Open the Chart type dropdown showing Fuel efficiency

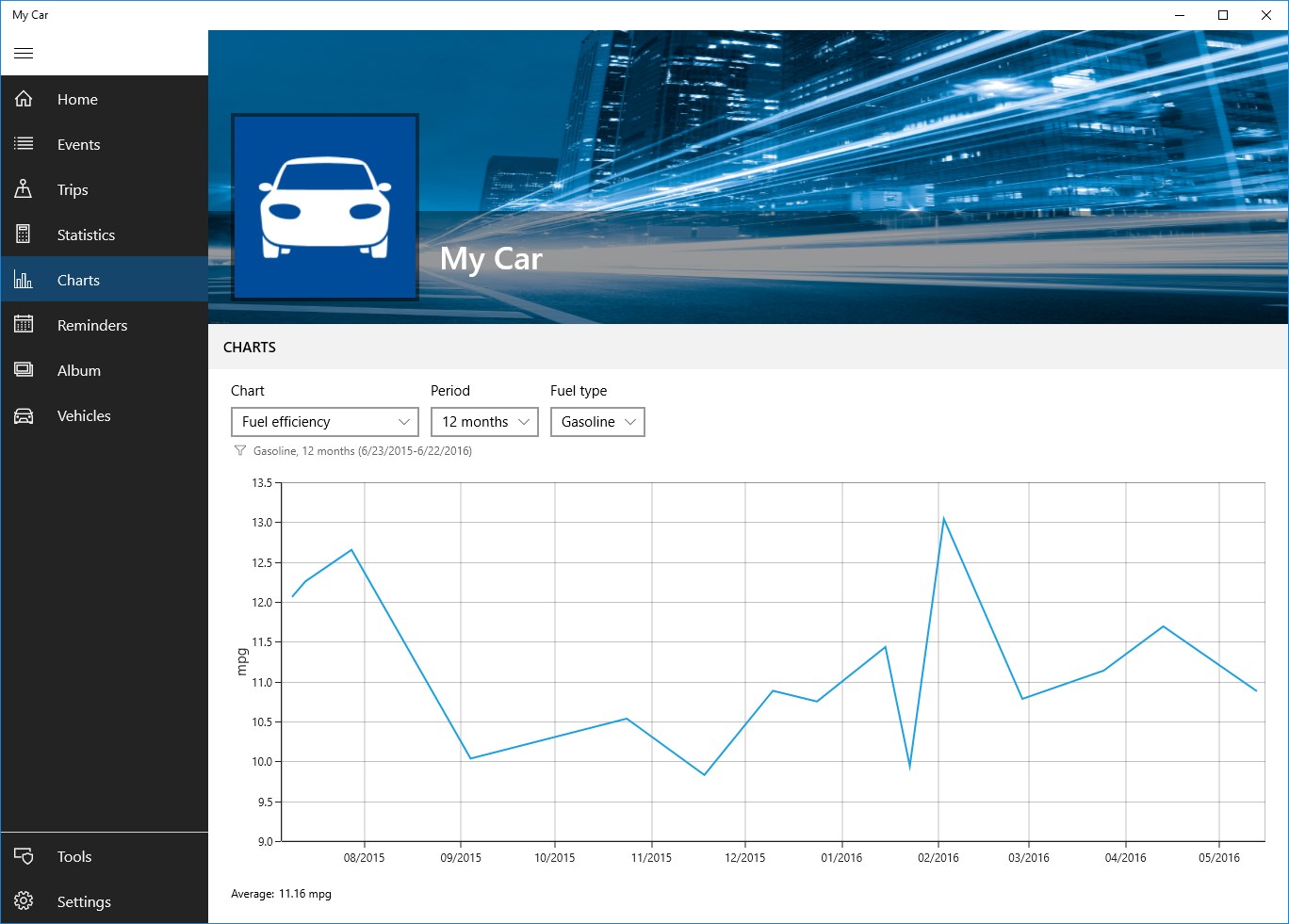324,422
